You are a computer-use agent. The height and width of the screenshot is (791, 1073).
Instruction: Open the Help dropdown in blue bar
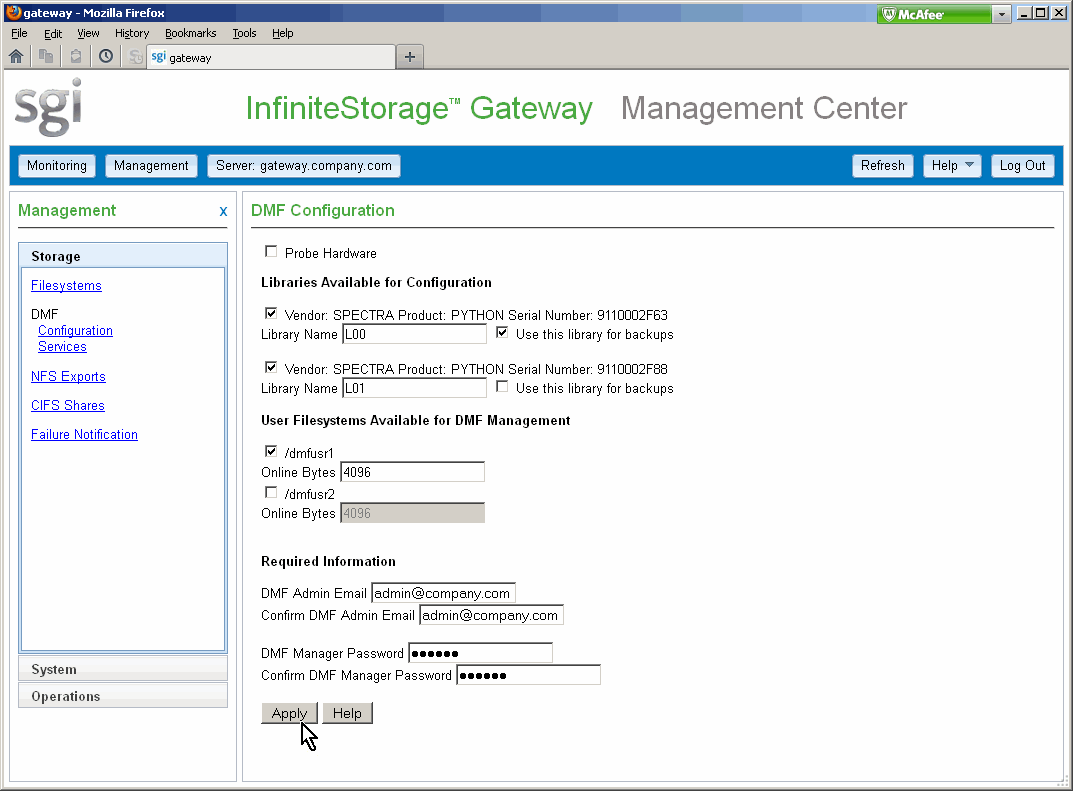(x=951, y=166)
